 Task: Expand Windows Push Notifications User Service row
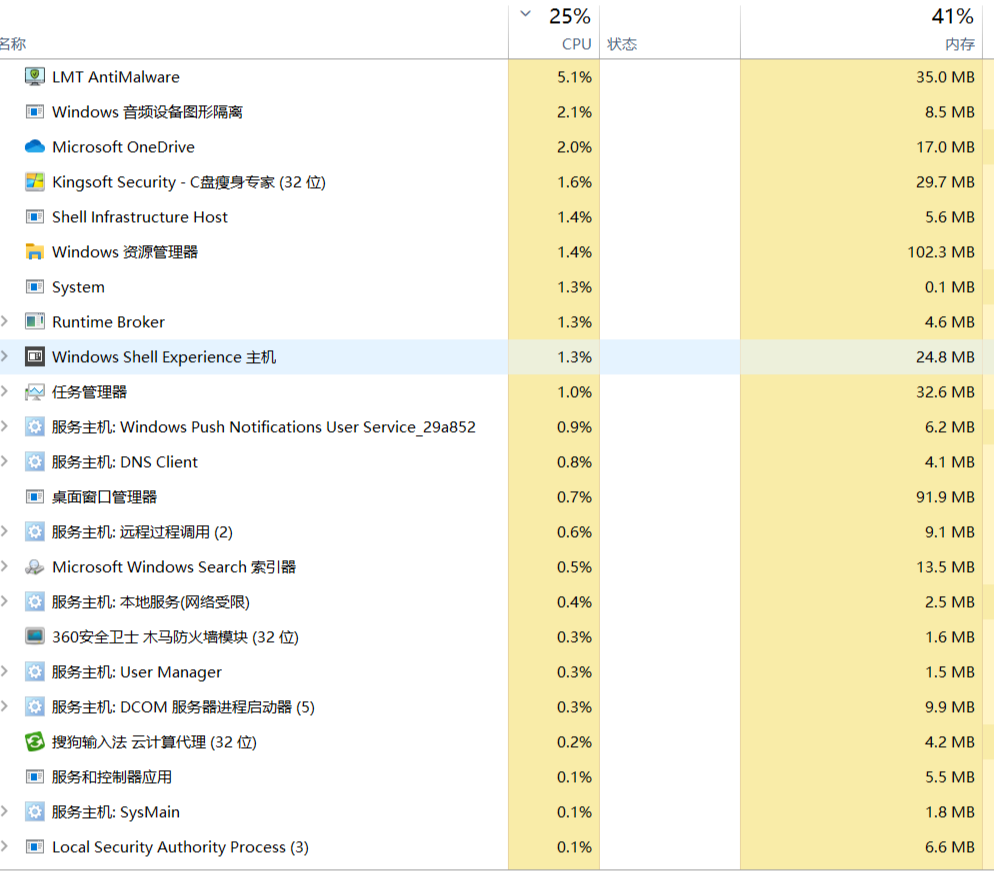pos(4,426)
